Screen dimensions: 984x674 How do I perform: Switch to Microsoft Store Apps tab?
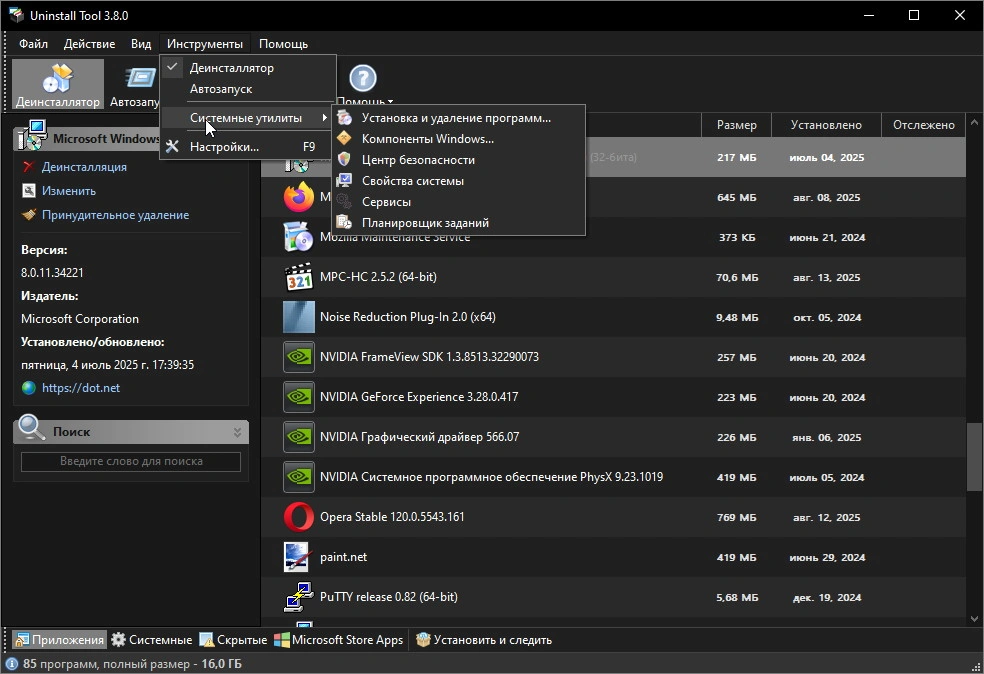click(339, 639)
